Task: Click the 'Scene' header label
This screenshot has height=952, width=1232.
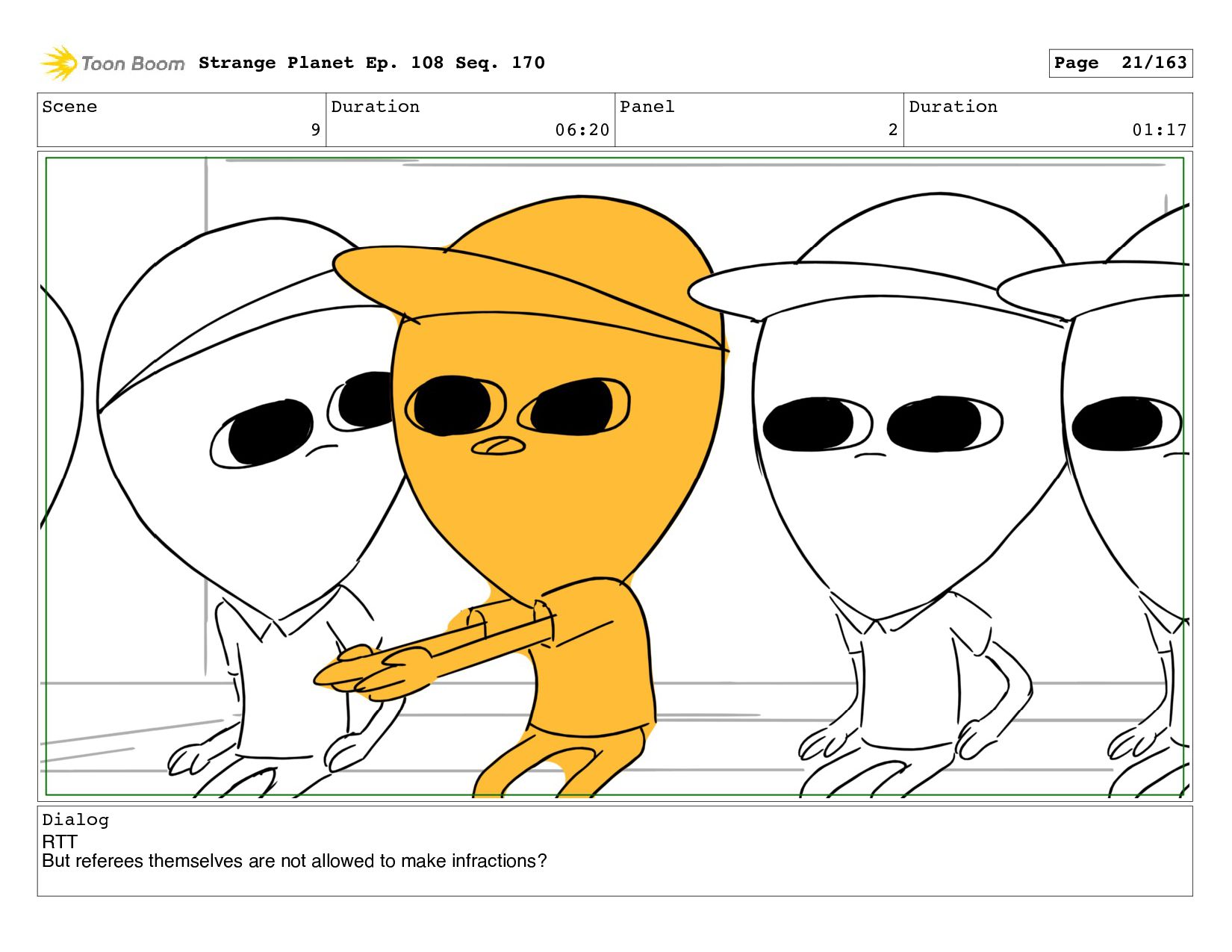Action: click(69, 107)
